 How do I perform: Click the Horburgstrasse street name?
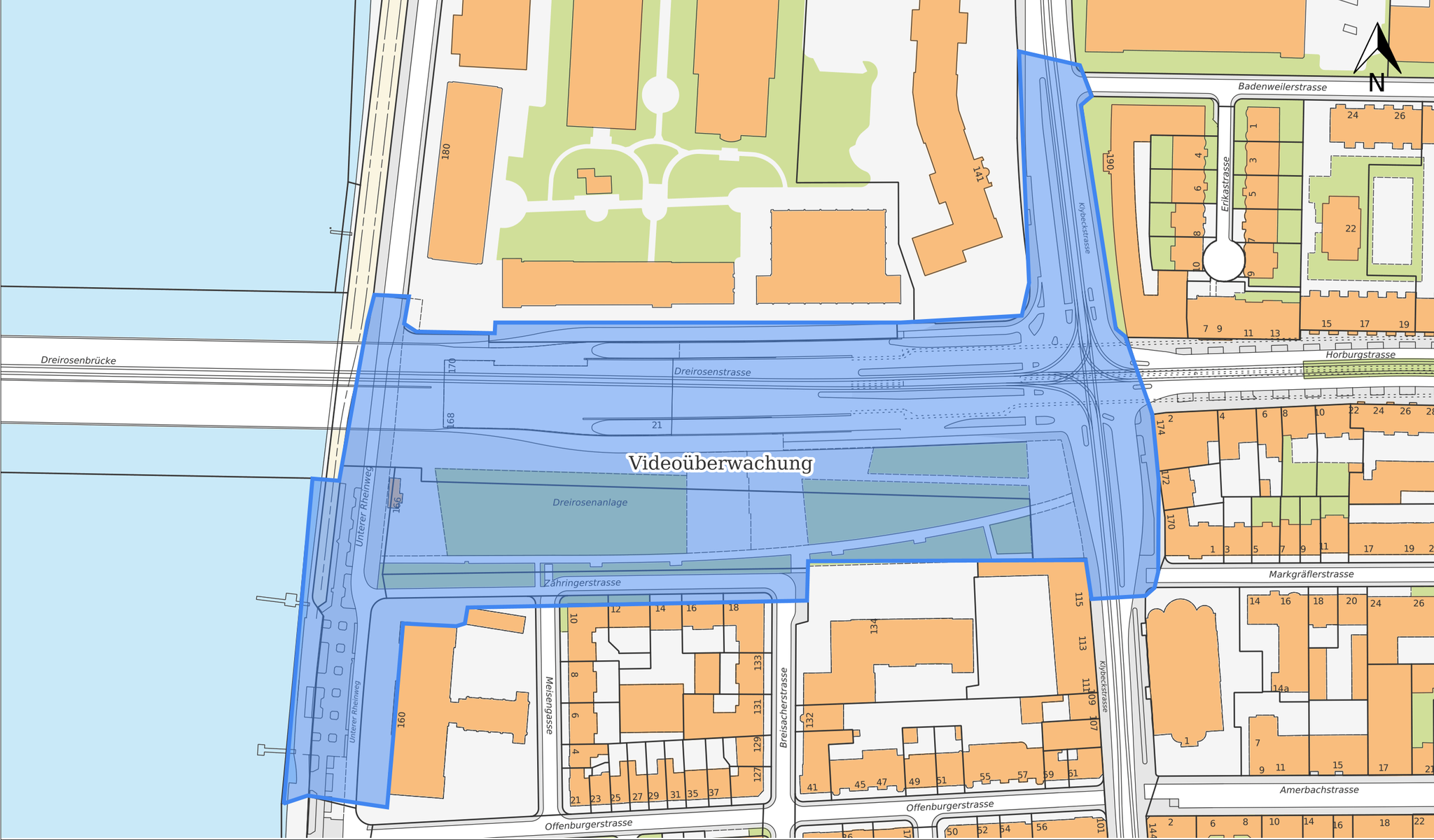1360,355
